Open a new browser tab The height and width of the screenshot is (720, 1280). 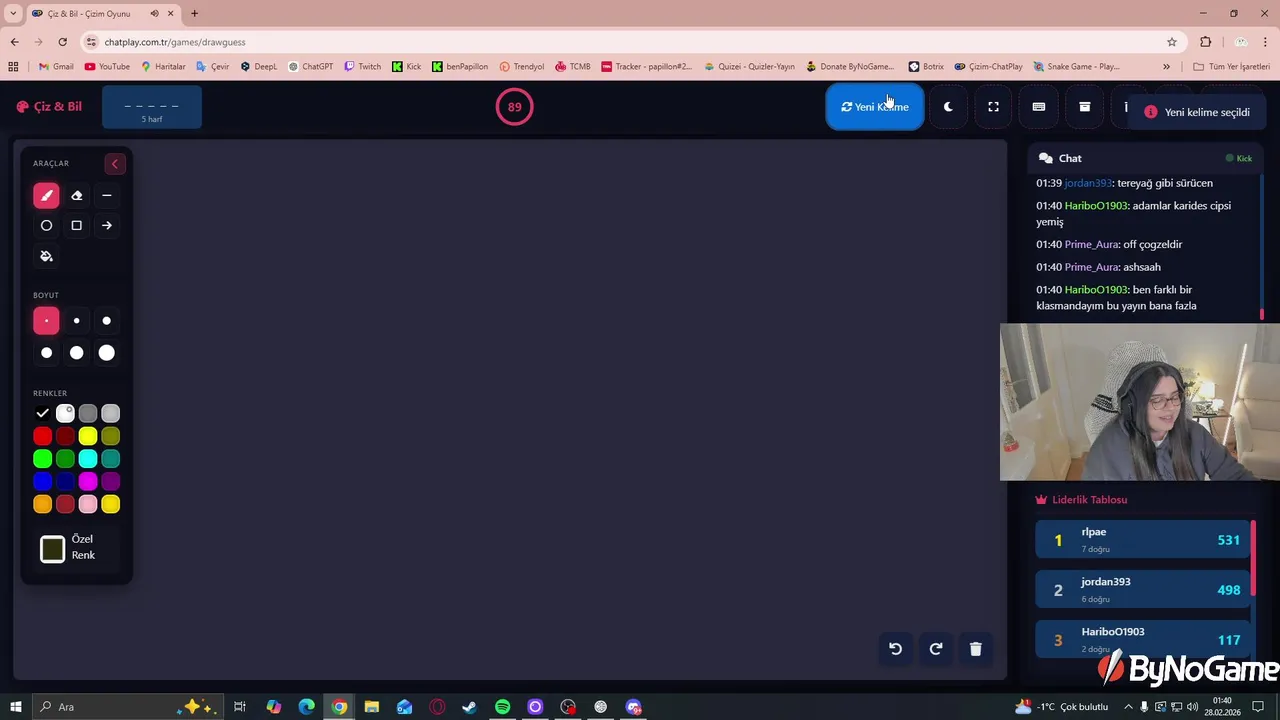194,14
